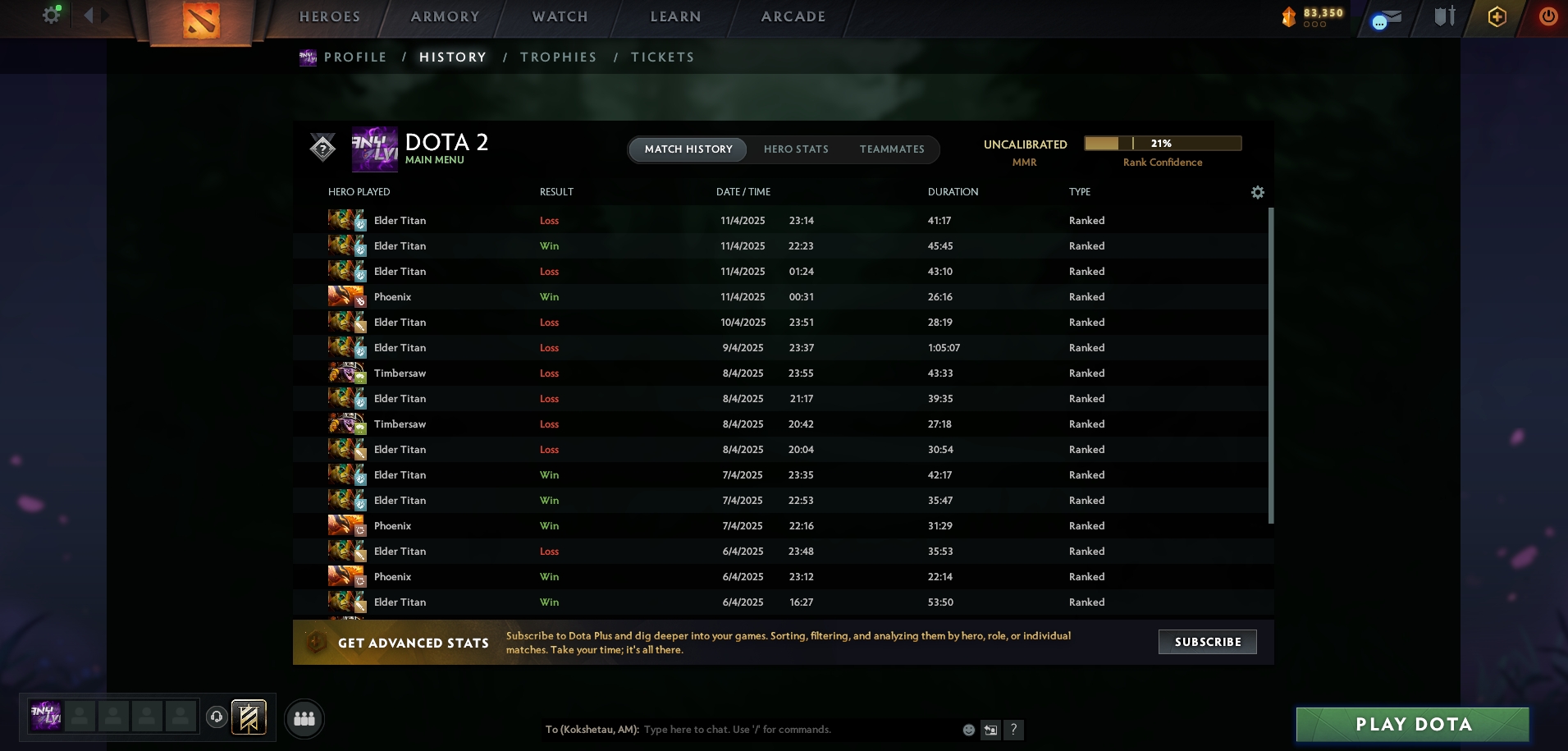Click own avatar in party bar
The image size is (1568, 751).
[x=46, y=716]
